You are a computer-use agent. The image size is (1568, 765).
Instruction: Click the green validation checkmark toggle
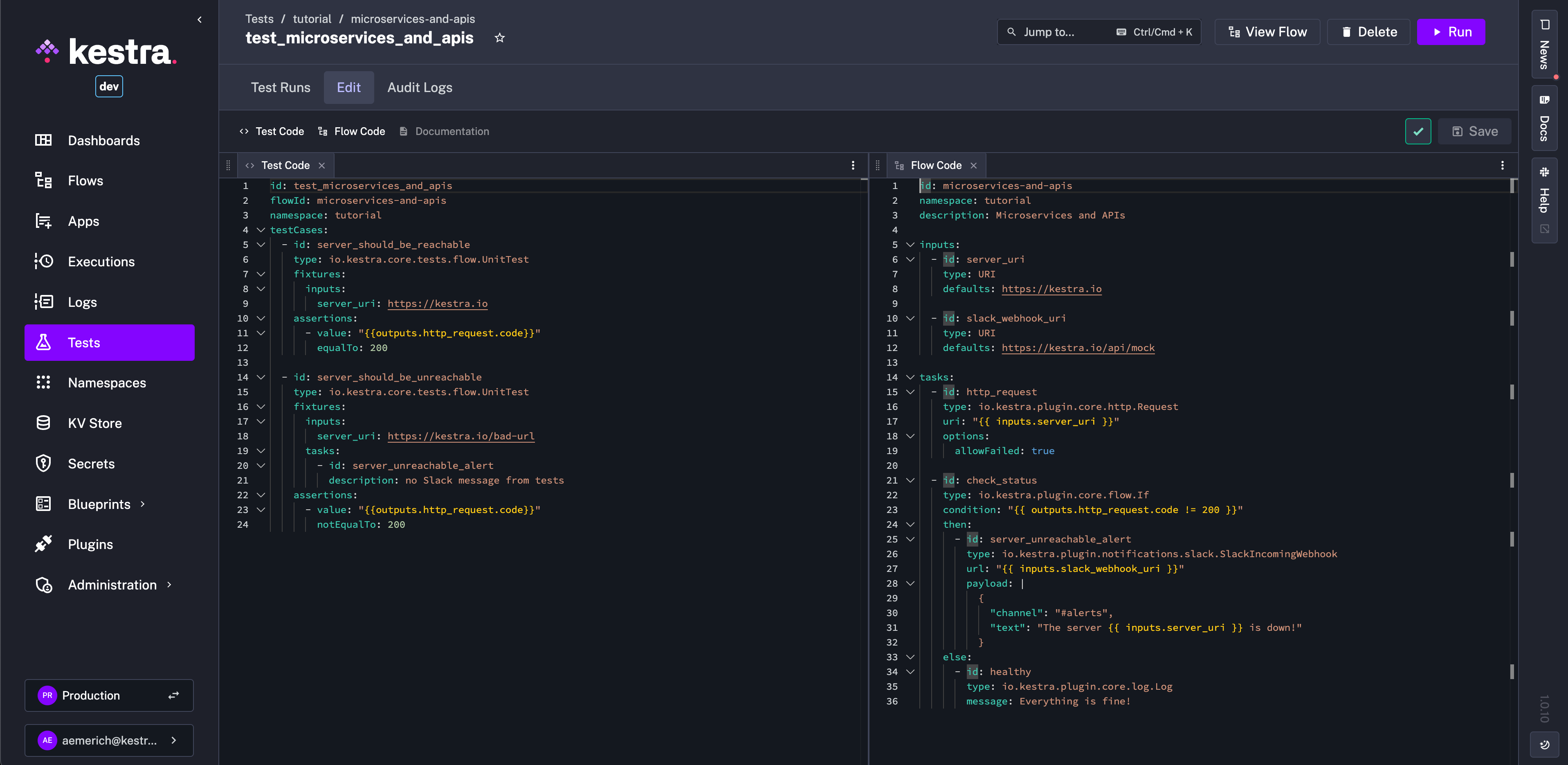(x=1417, y=131)
